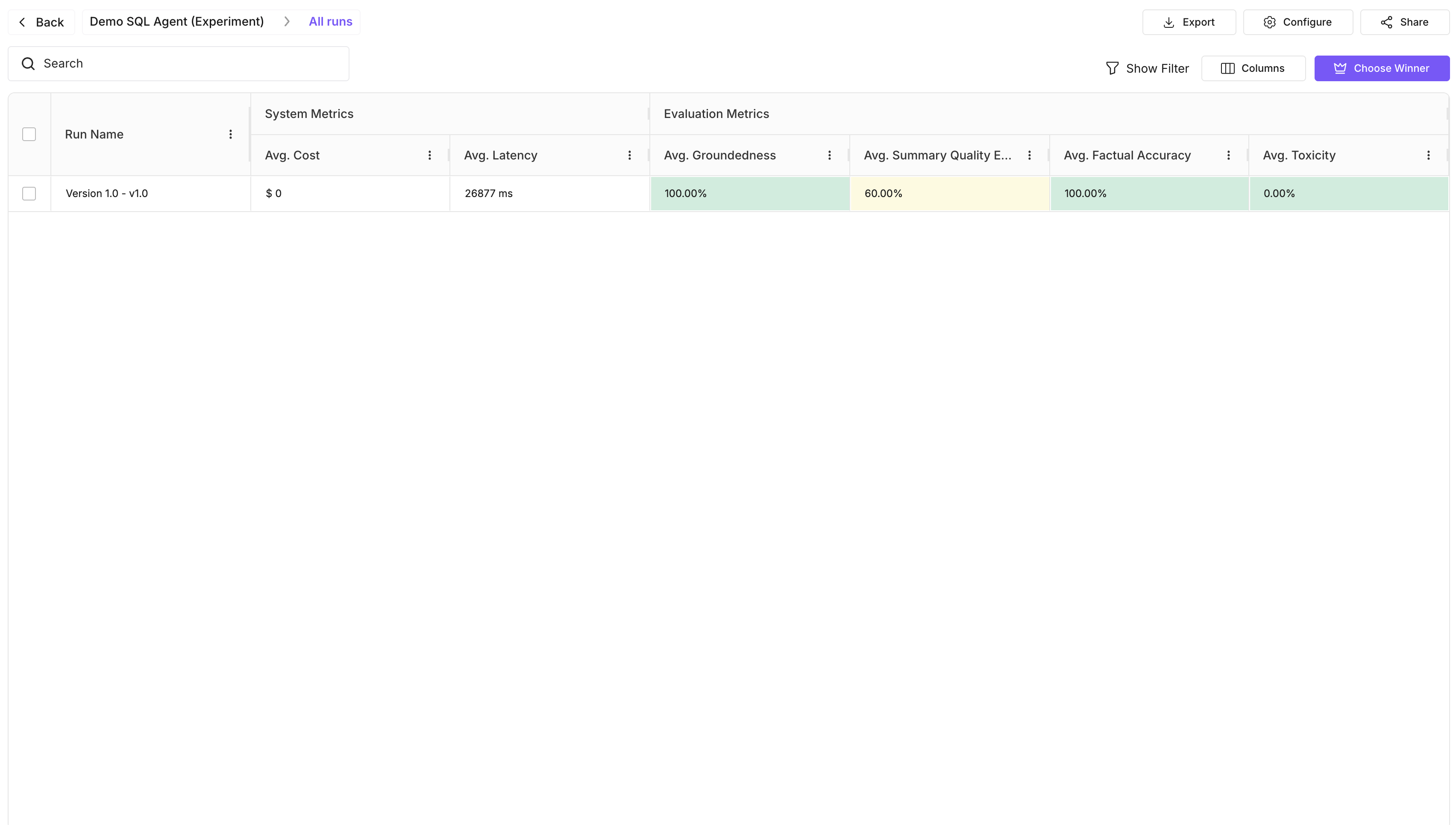Viewport: 1456px width, 825px height.
Task: Click the Configure gear icon
Action: (1269, 22)
